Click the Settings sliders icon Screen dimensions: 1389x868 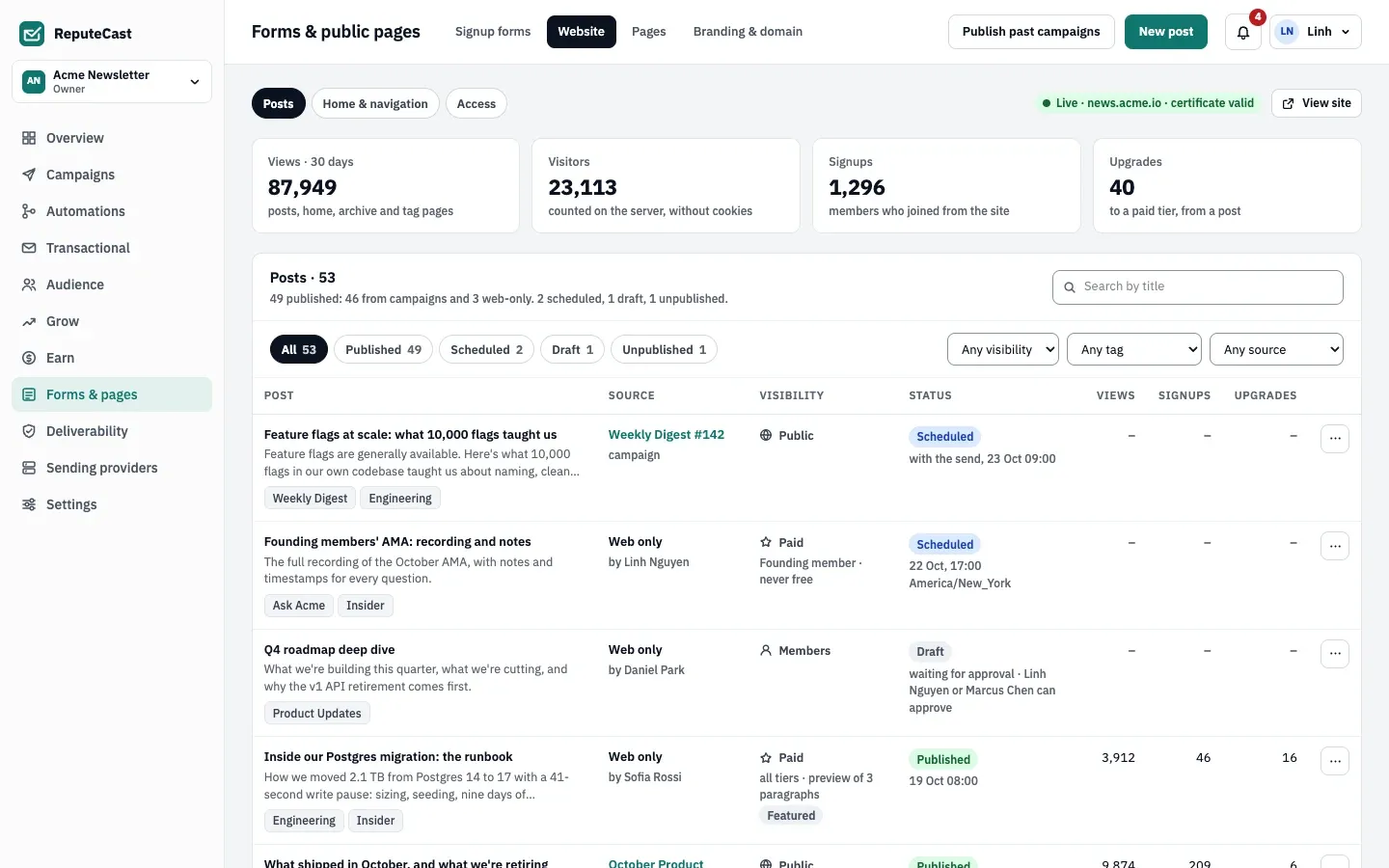pos(29,504)
